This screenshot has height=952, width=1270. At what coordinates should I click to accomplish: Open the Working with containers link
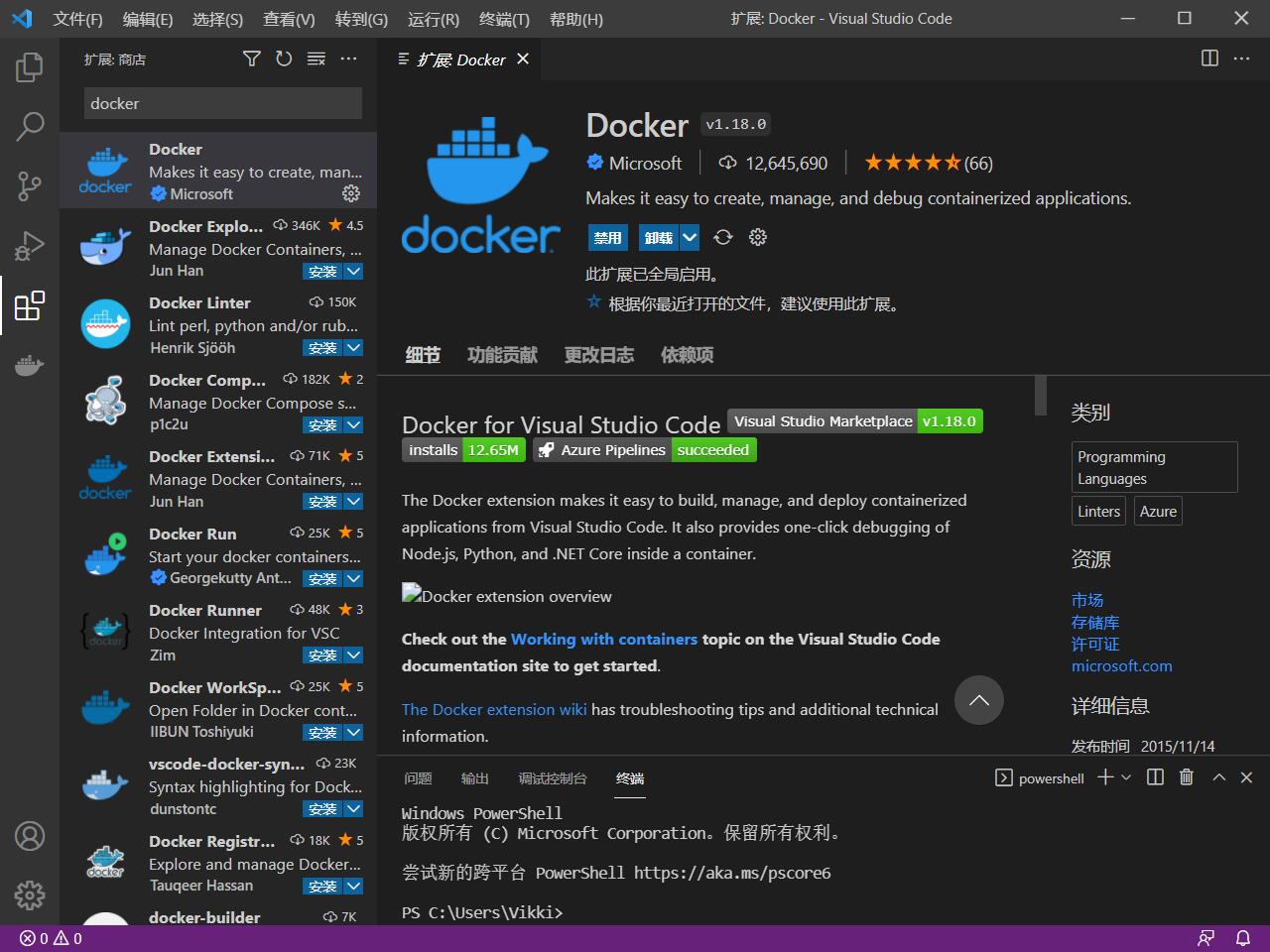604,639
